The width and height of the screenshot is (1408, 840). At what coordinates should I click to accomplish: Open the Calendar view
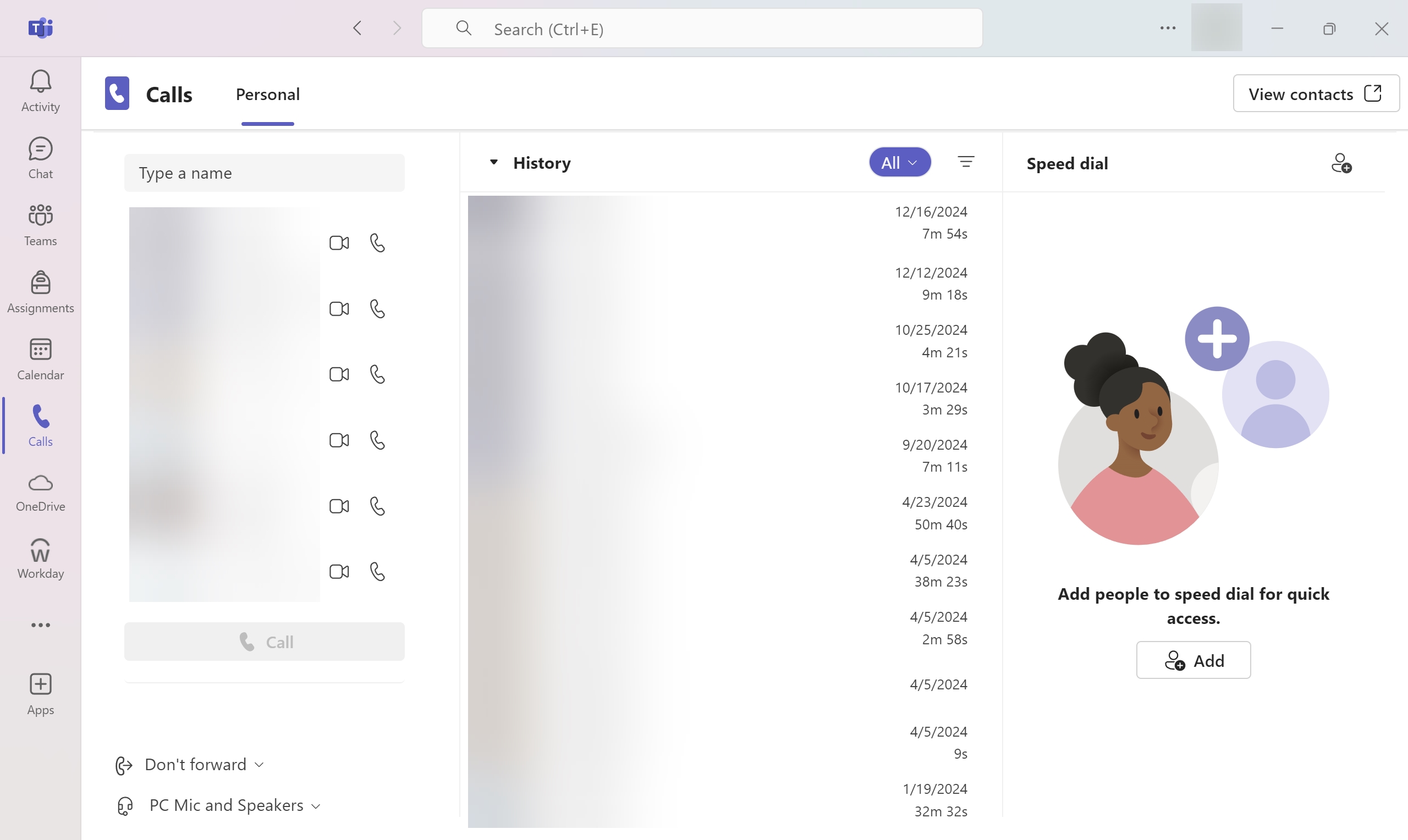[x=40, y=359]
